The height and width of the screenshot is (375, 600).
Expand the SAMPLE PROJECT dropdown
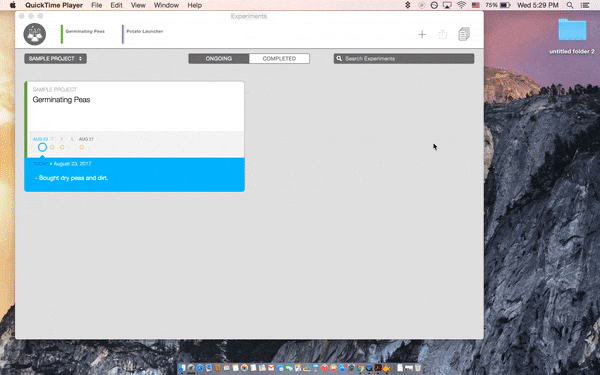point(55,59)
